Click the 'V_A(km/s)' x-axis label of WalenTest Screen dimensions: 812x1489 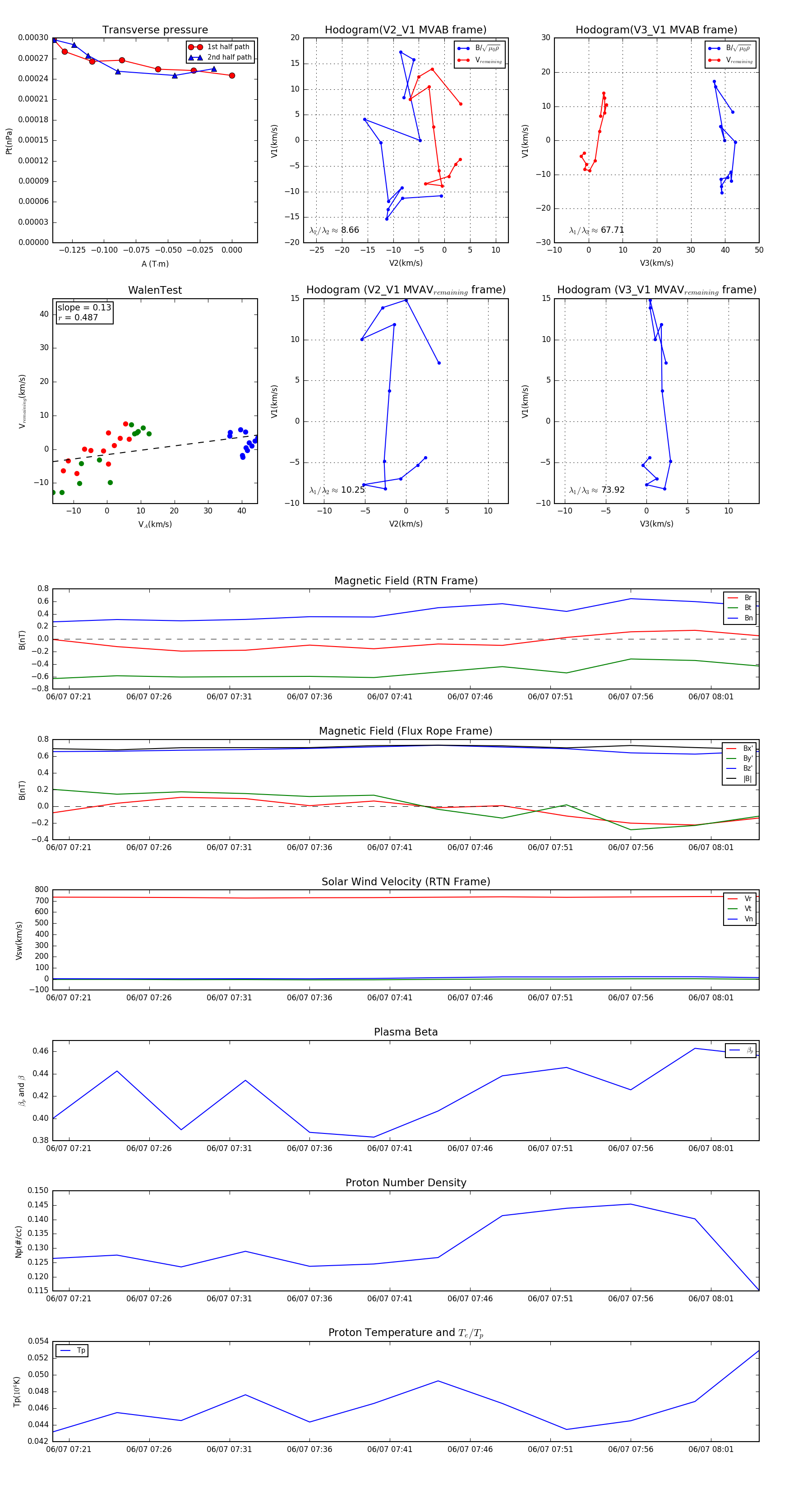155,524
